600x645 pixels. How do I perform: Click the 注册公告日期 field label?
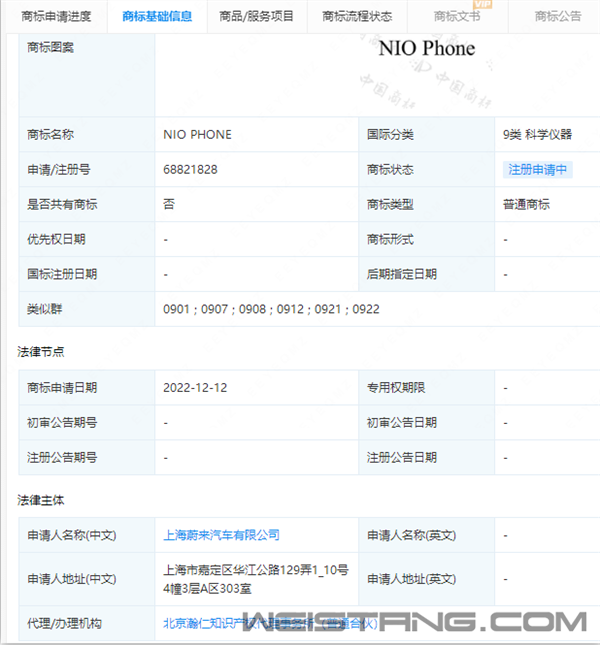[x=402, y=457]
